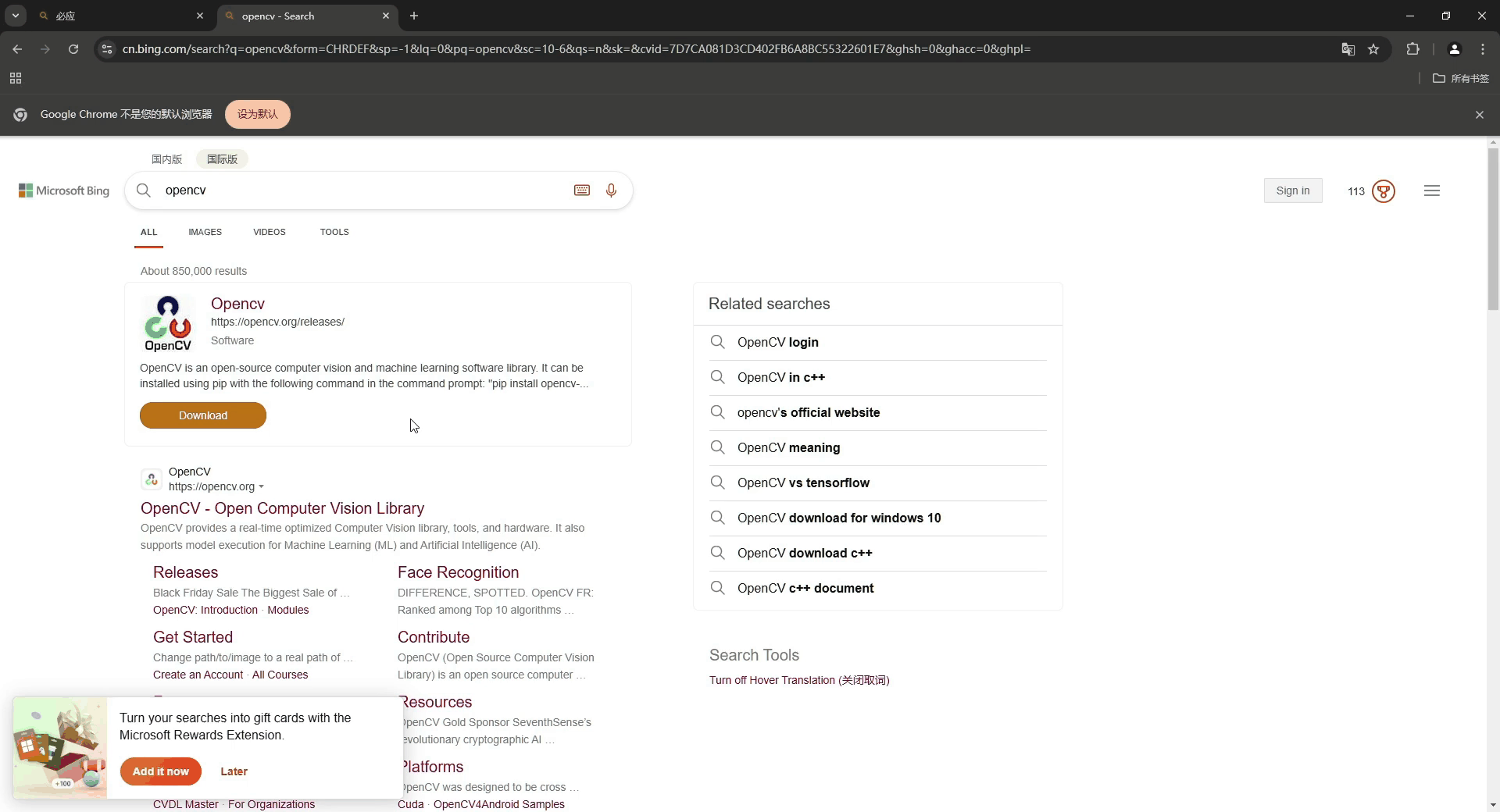Image resolution: width=1500 pixels, height=812 pixels.
Task: Reload the current Bing page
Action: (73, 49)
